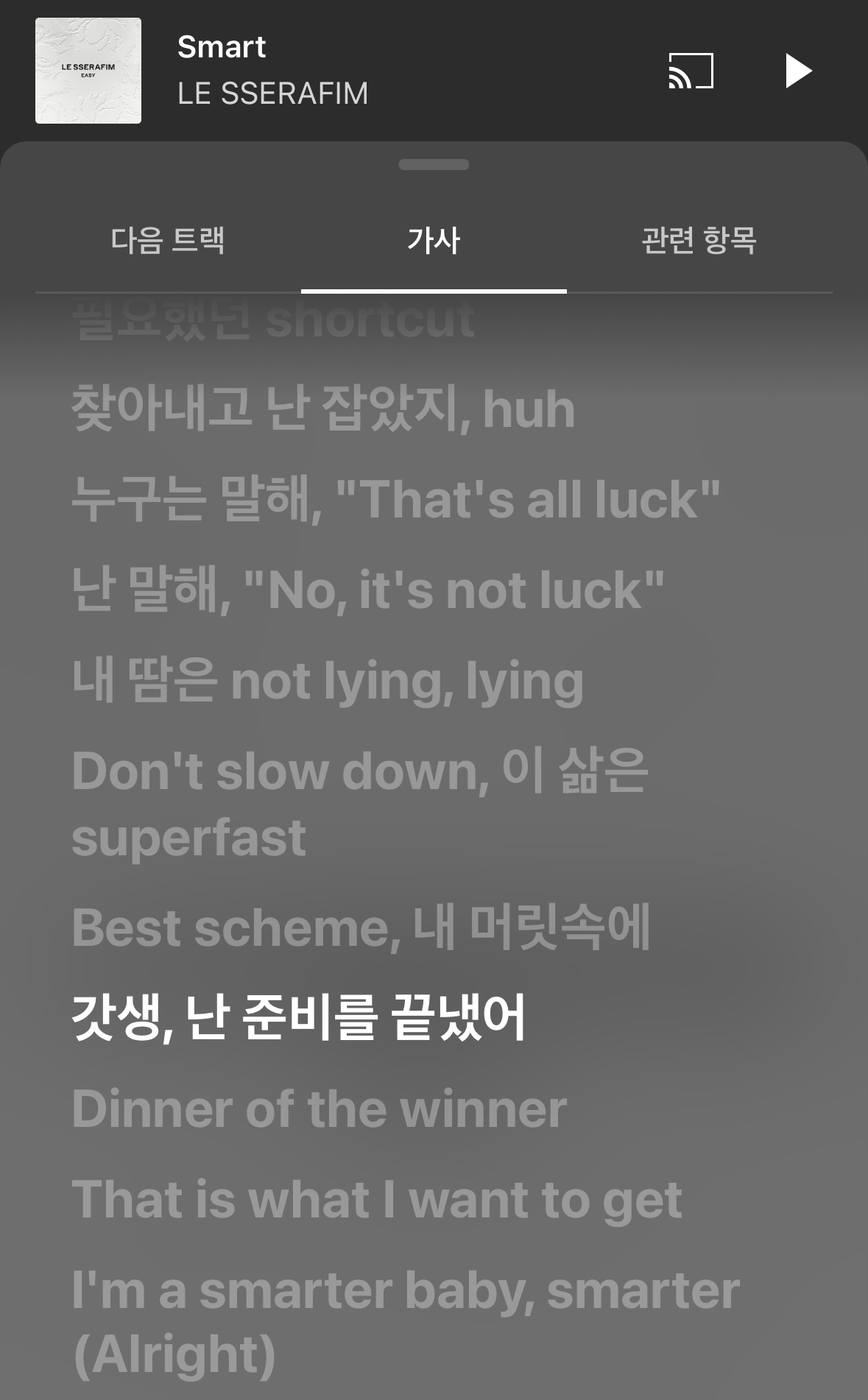868x1400 pixels.
Task: Tap highlighted lyric 갓생, 난 준비를 끝냈어
Action: pos(298,1018)
